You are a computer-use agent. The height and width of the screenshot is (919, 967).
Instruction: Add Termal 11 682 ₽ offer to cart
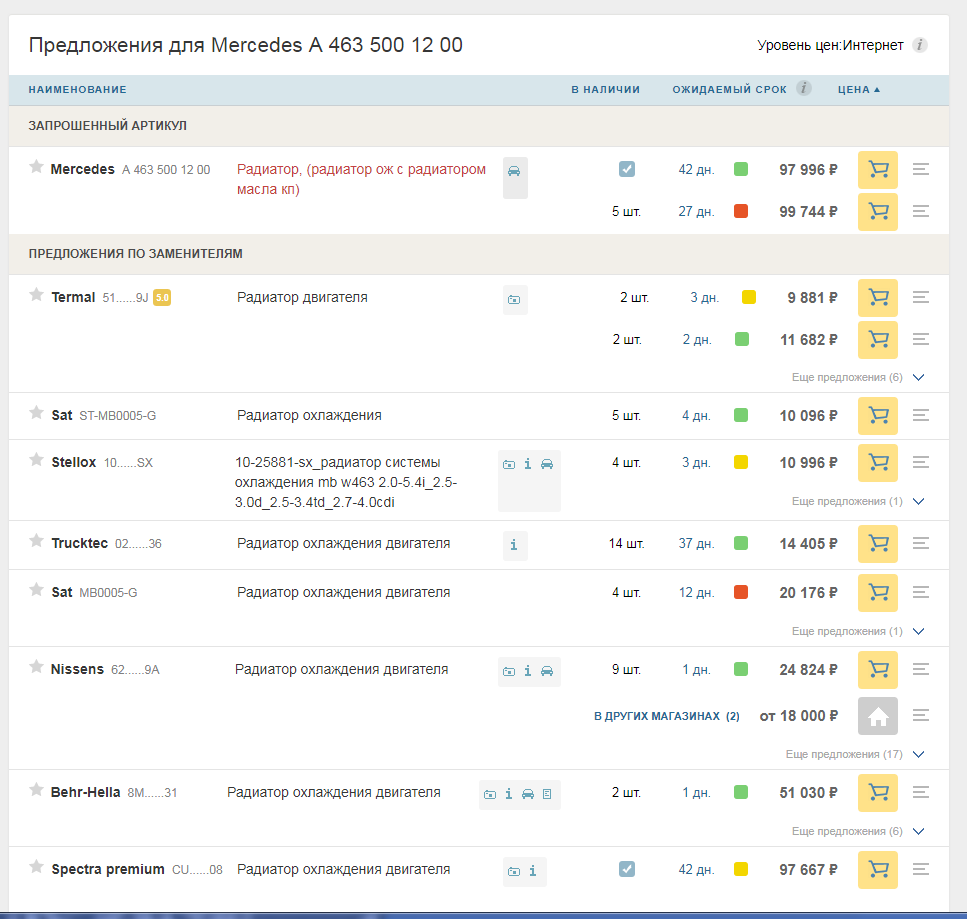(x=878, y=340)
